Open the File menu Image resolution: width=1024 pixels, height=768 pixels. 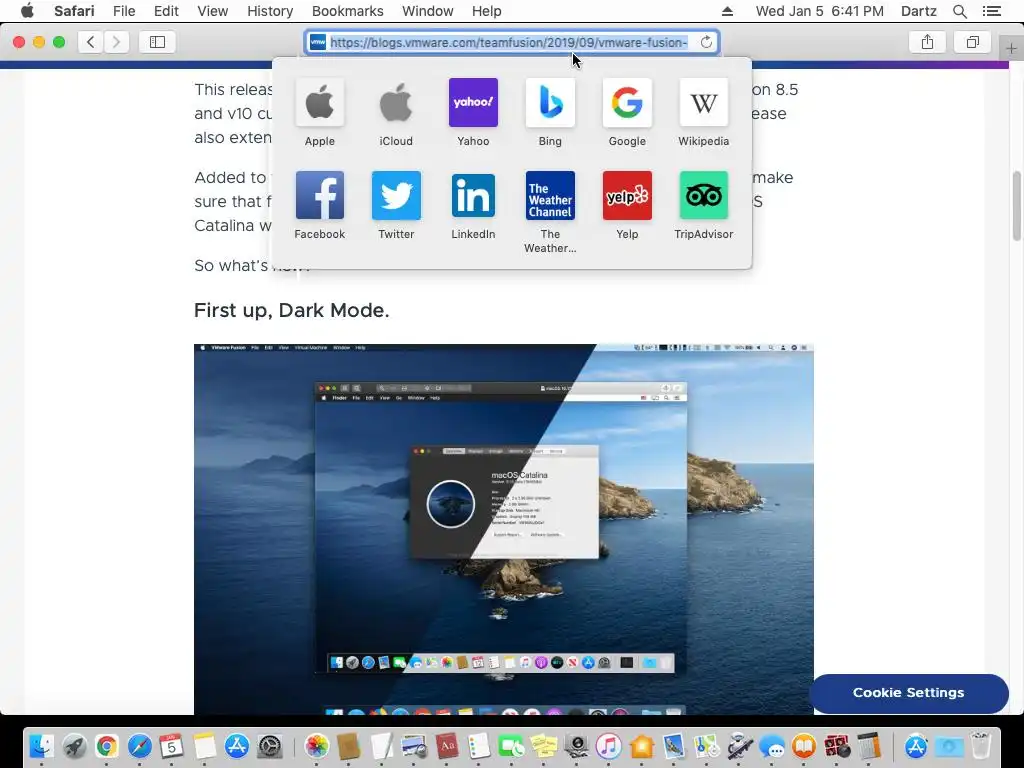coord(123,11)
